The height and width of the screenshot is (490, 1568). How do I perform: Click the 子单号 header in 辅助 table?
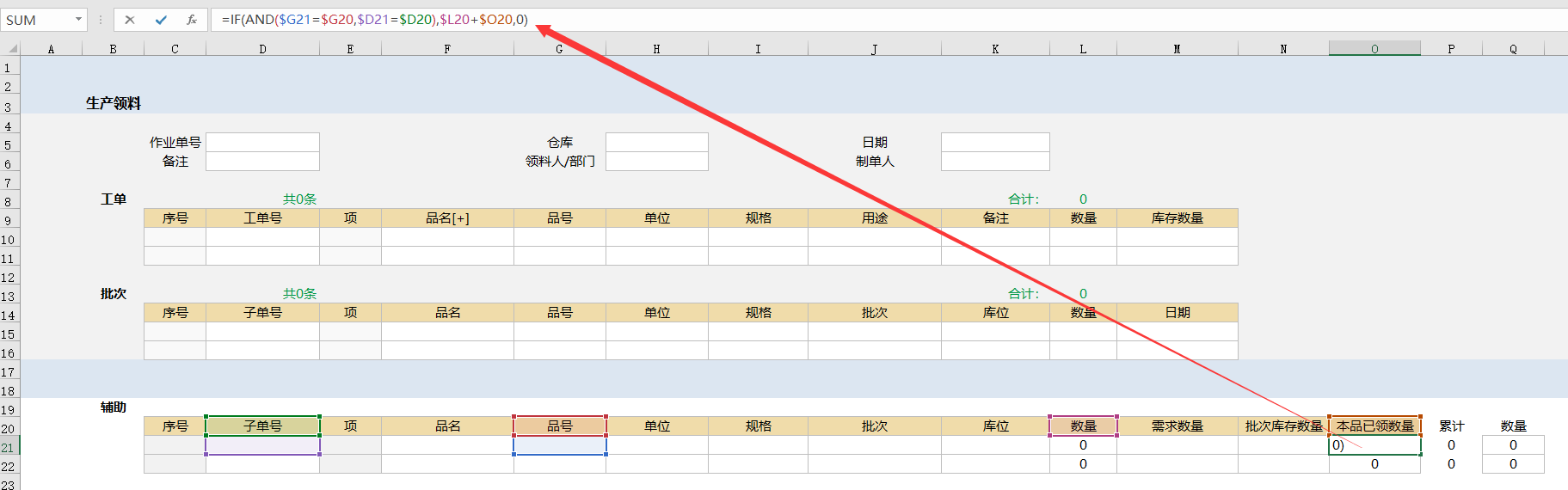[x=262, y=426]
